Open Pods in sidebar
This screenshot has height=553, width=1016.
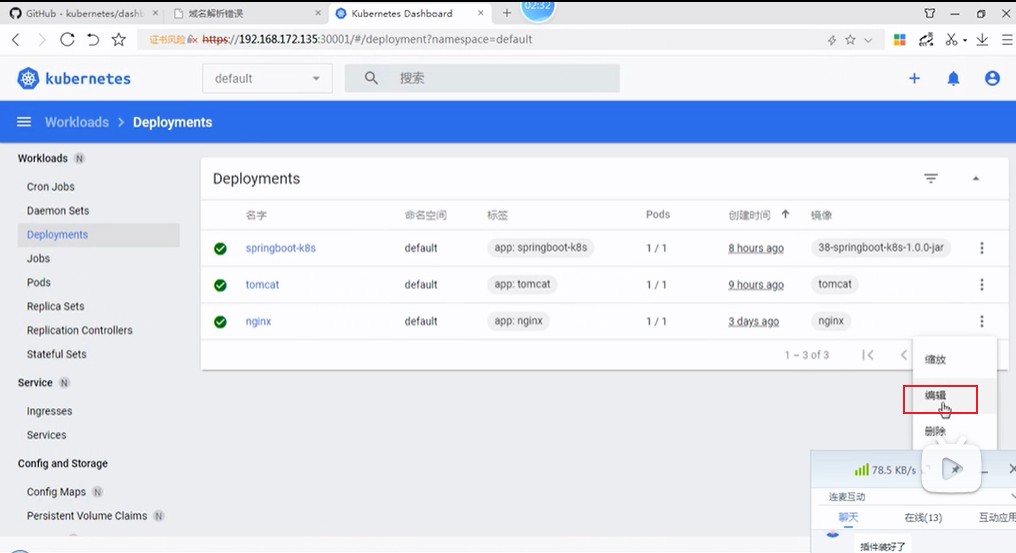point(38,283)
